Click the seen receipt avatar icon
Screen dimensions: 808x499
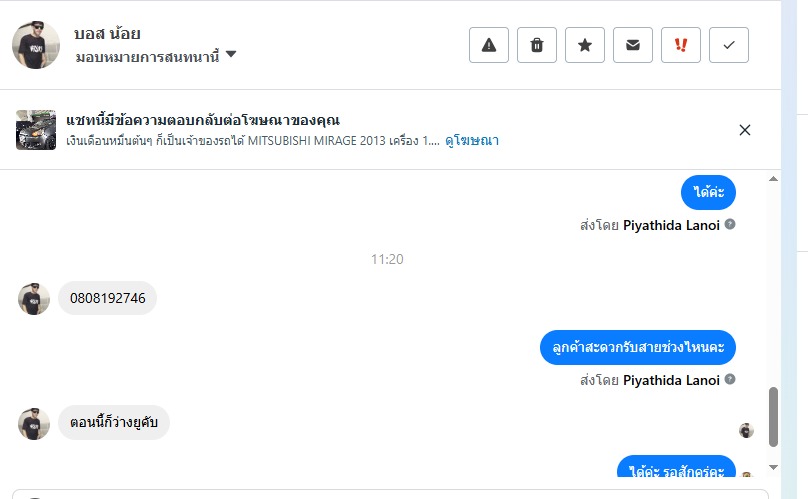746,430
